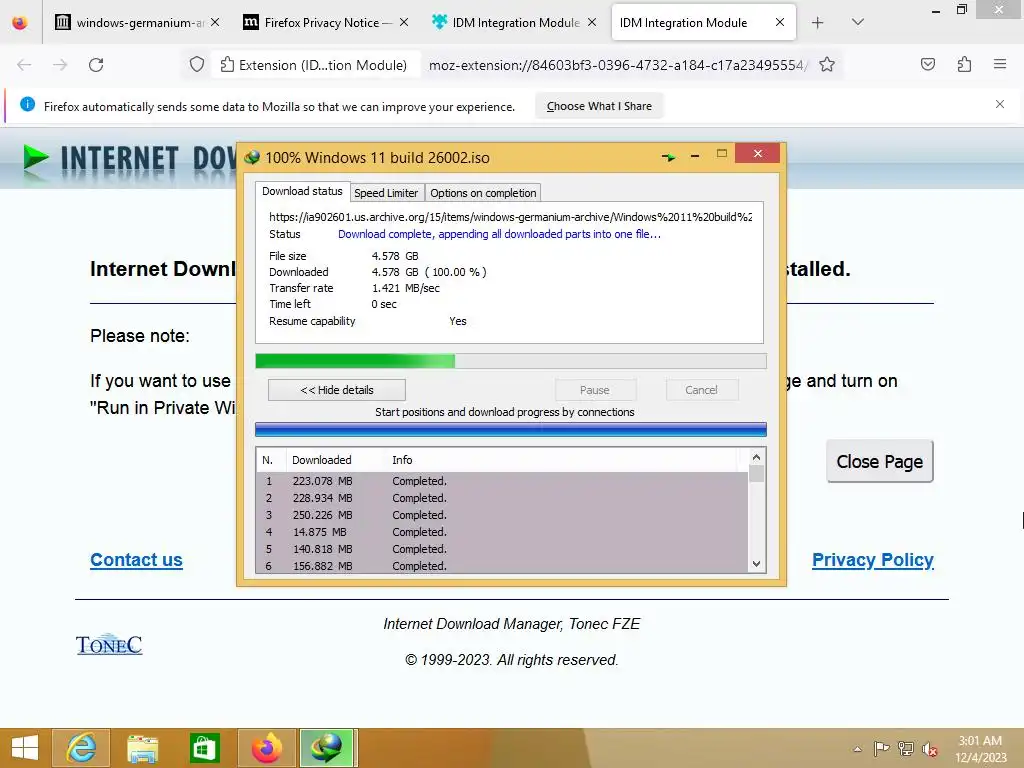Open the Contact us link
Image resolution: width=1024 pixels, height=768 pixels.
136,560
